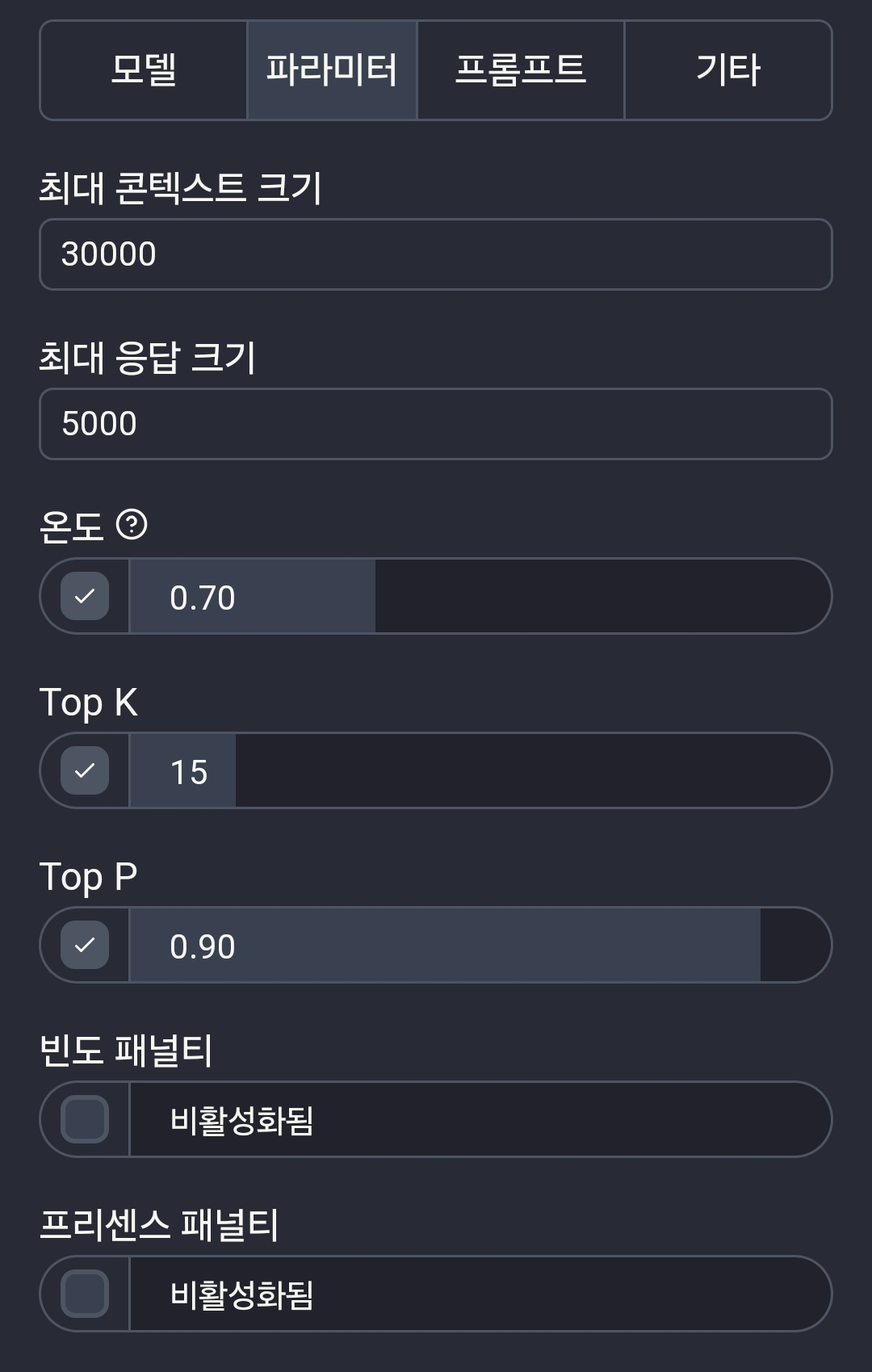This screenshot has height=1372, width=872.
Task: Click the Top K slider showing 15
Action: [480, 770]
